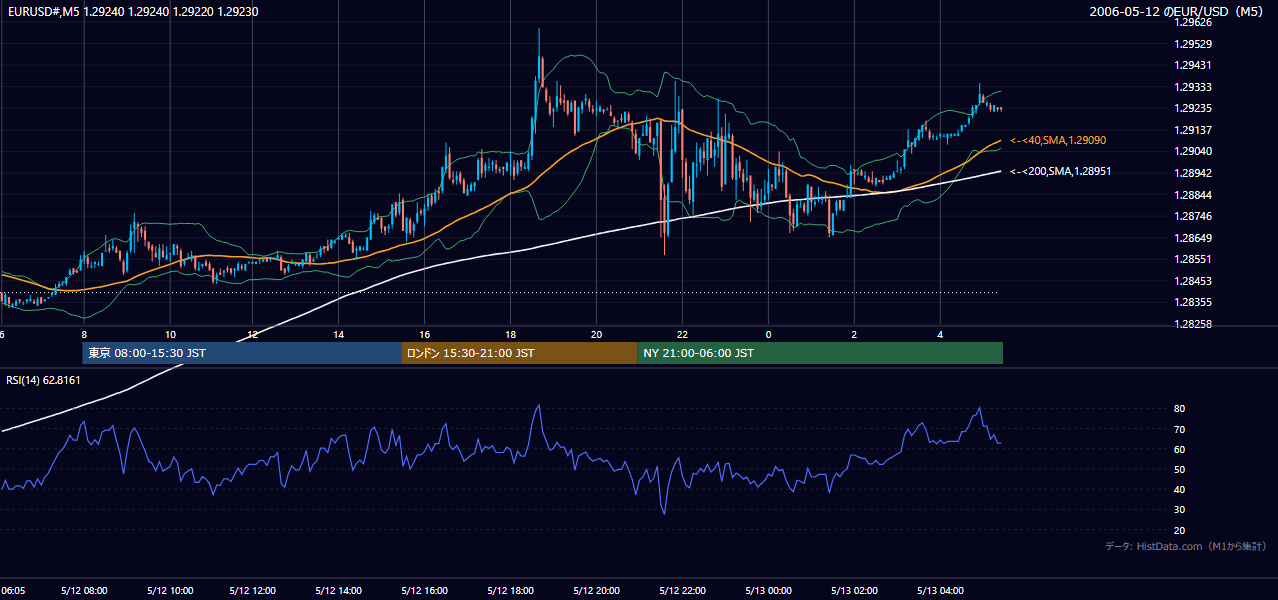Click the orange '<--<40,SMA,1.29090' label

coord(1058,141)
